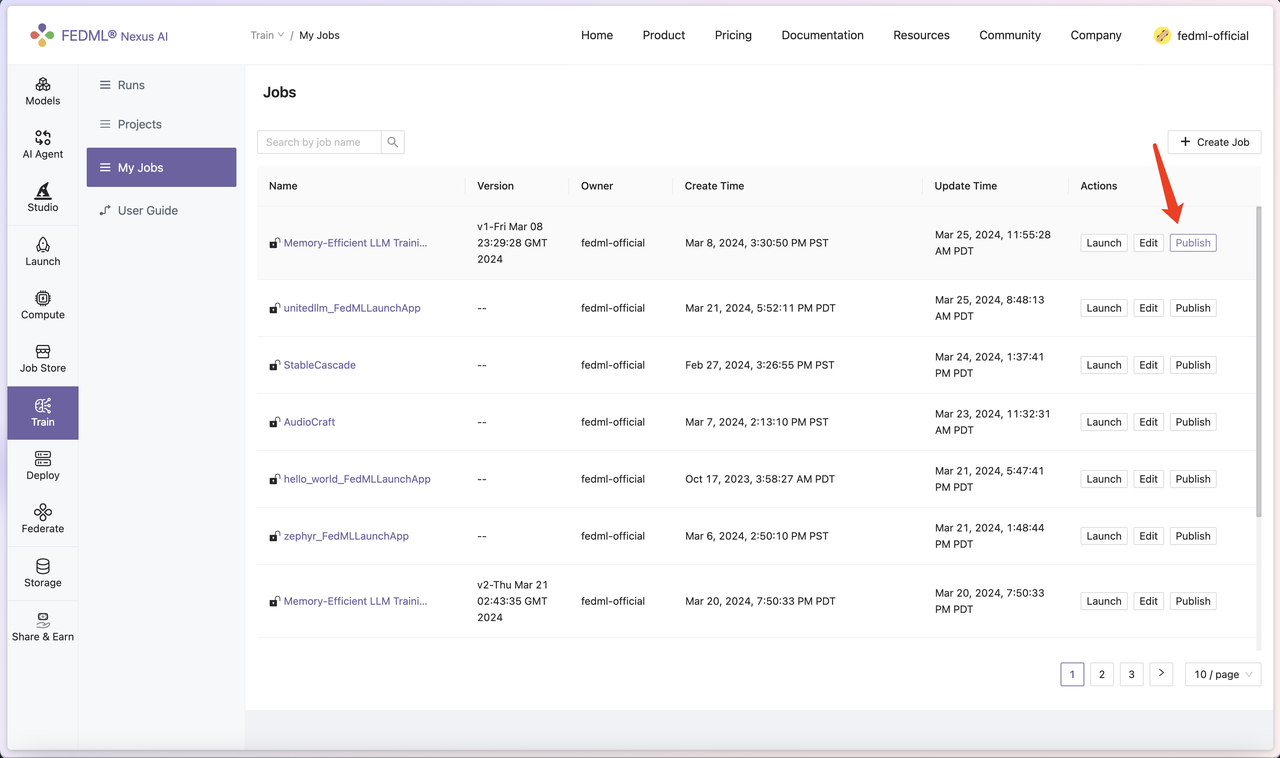1280x758 pixels.
Task: Go to next page arrow
Action: pos(1161,674)
